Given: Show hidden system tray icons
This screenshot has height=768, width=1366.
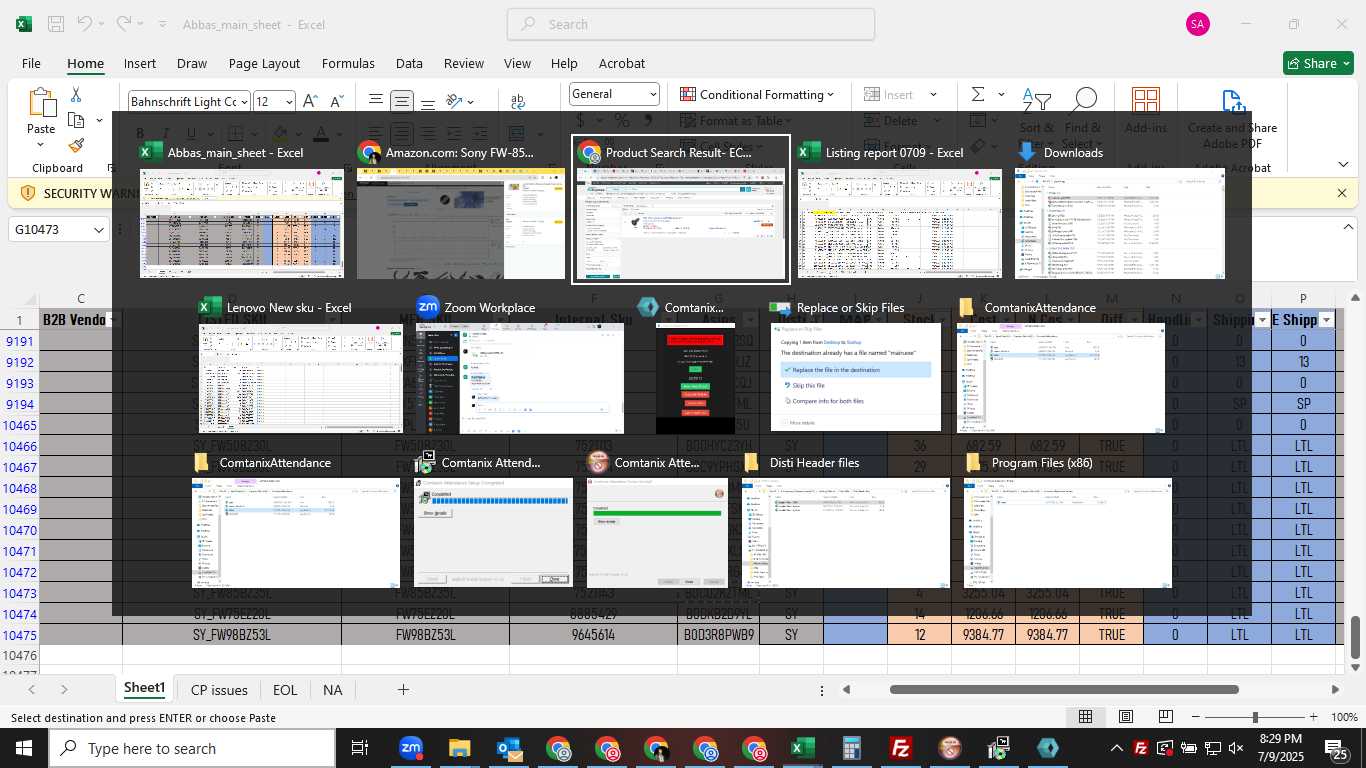Looking at the screenshot, I should pos(1117,748).
